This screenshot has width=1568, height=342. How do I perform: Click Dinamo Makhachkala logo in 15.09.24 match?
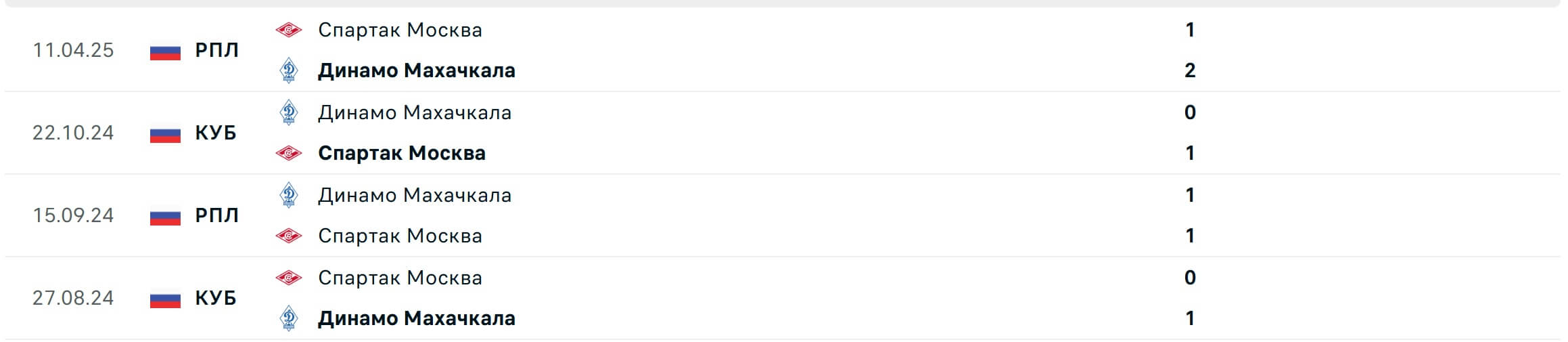[289, 195]
